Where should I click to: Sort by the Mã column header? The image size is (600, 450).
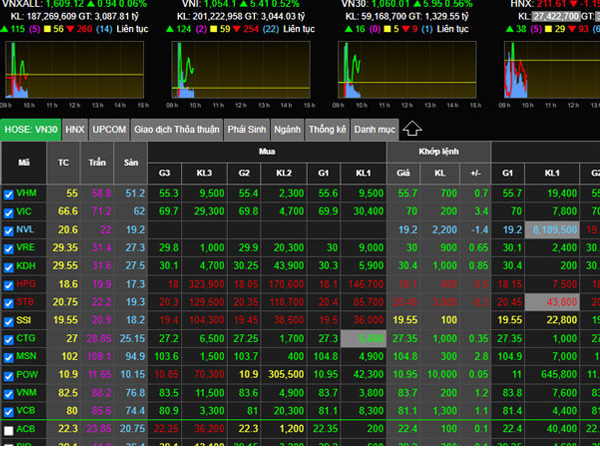[24, 163]
